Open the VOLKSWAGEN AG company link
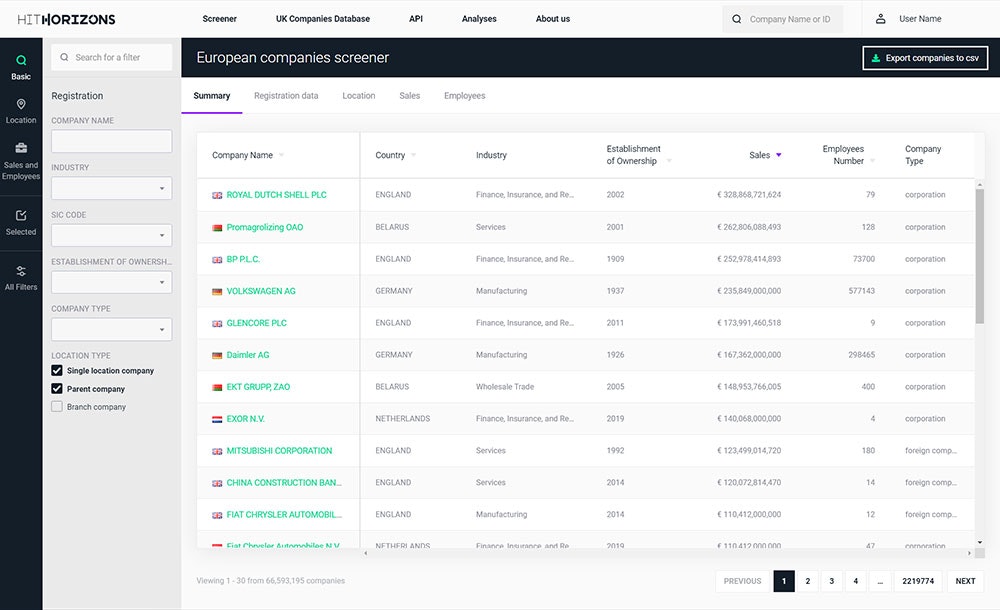 [261, 291]
